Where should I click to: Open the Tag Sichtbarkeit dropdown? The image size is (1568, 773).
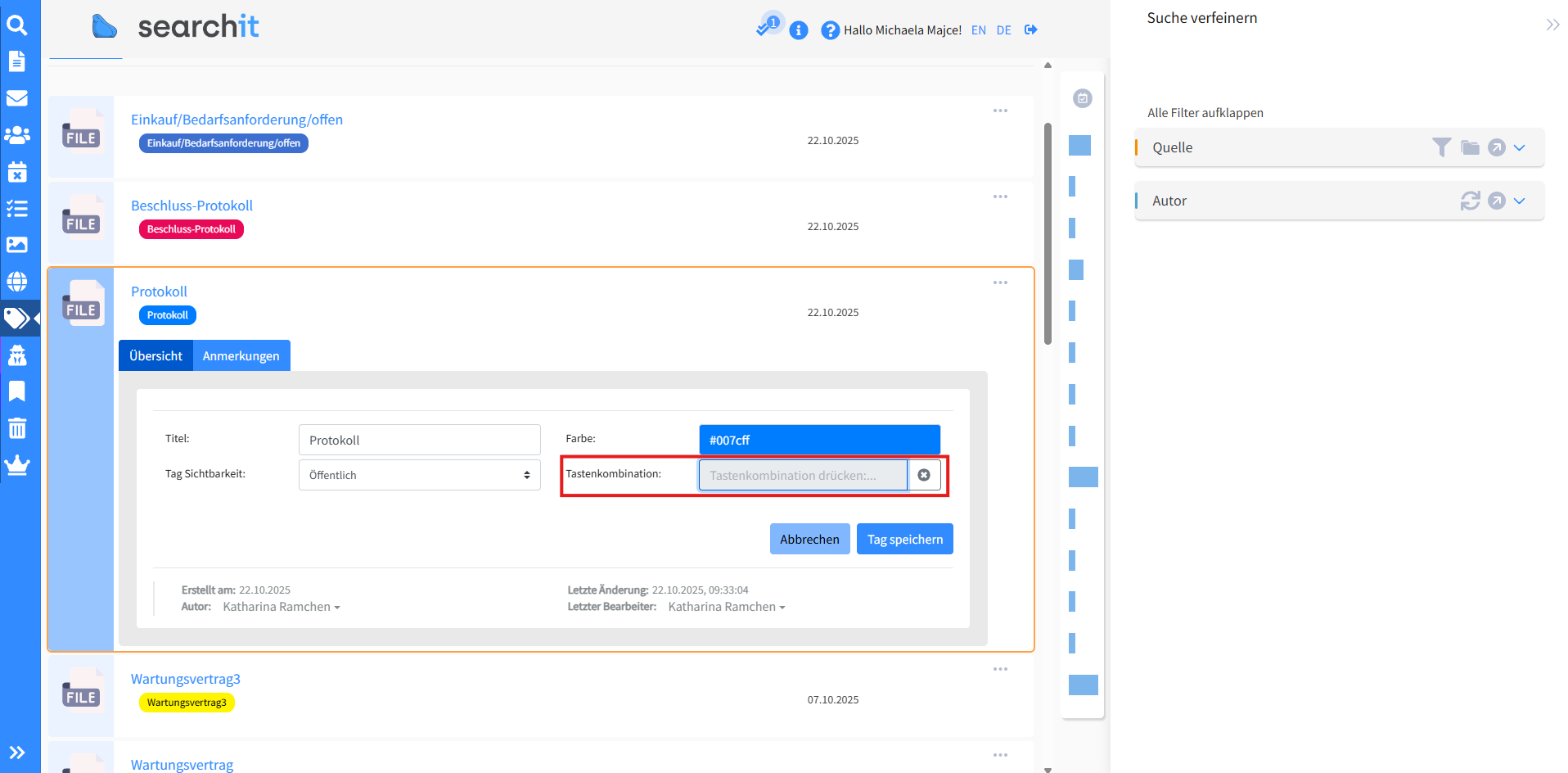click(x=419, y=475)
